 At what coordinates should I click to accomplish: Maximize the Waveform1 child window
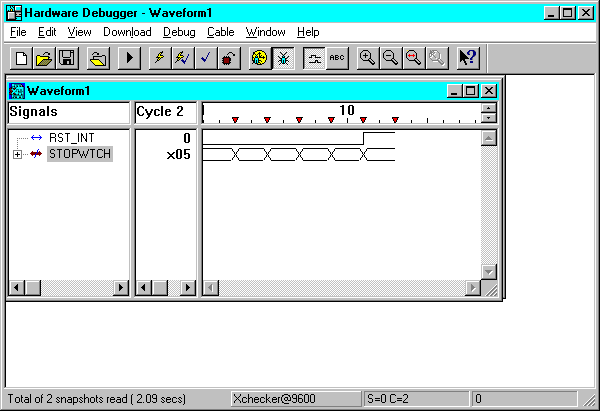click(470, 91)
